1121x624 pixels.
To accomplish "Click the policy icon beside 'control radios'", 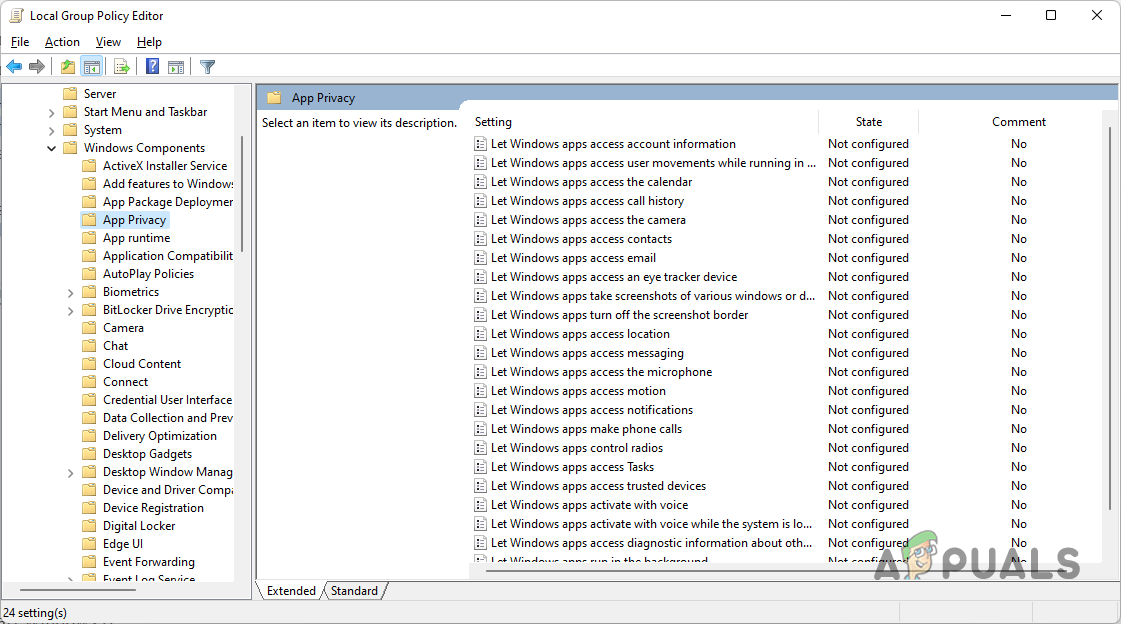I will click(x=480, y=448).
